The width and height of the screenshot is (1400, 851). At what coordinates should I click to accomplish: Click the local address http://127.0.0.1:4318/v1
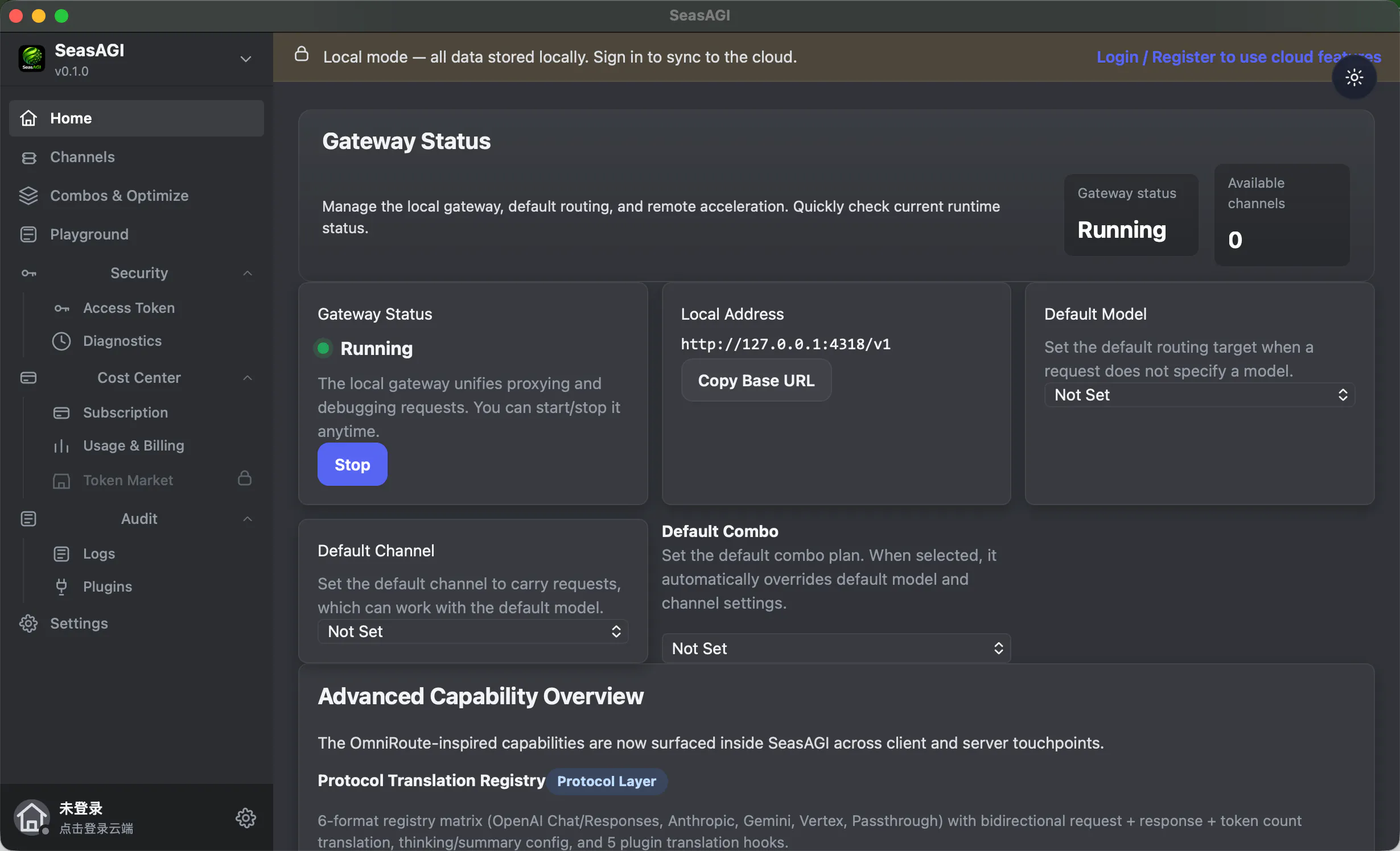786,344
